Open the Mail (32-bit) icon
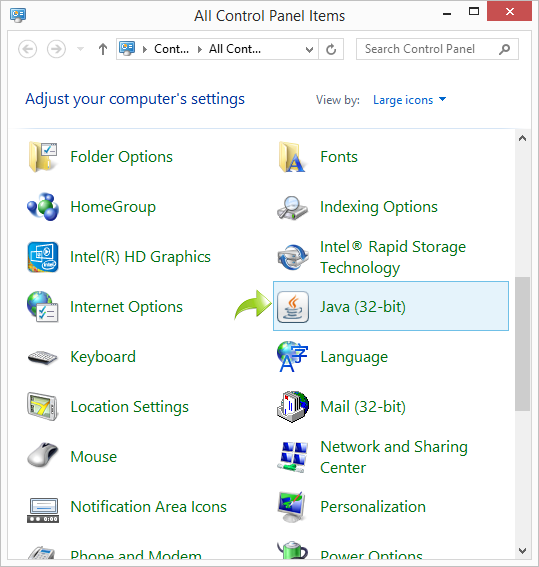 pos(293,407)
